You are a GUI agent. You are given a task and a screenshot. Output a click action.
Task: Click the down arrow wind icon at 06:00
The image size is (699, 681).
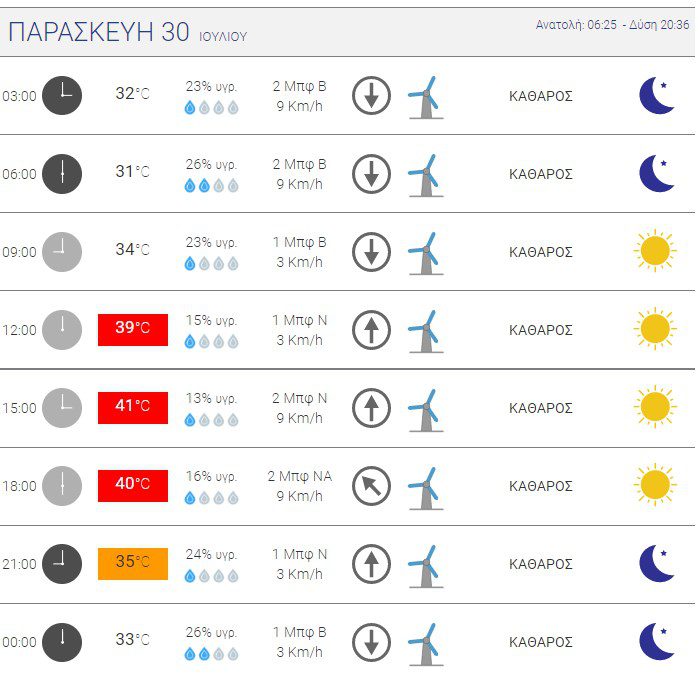point(371,174)
